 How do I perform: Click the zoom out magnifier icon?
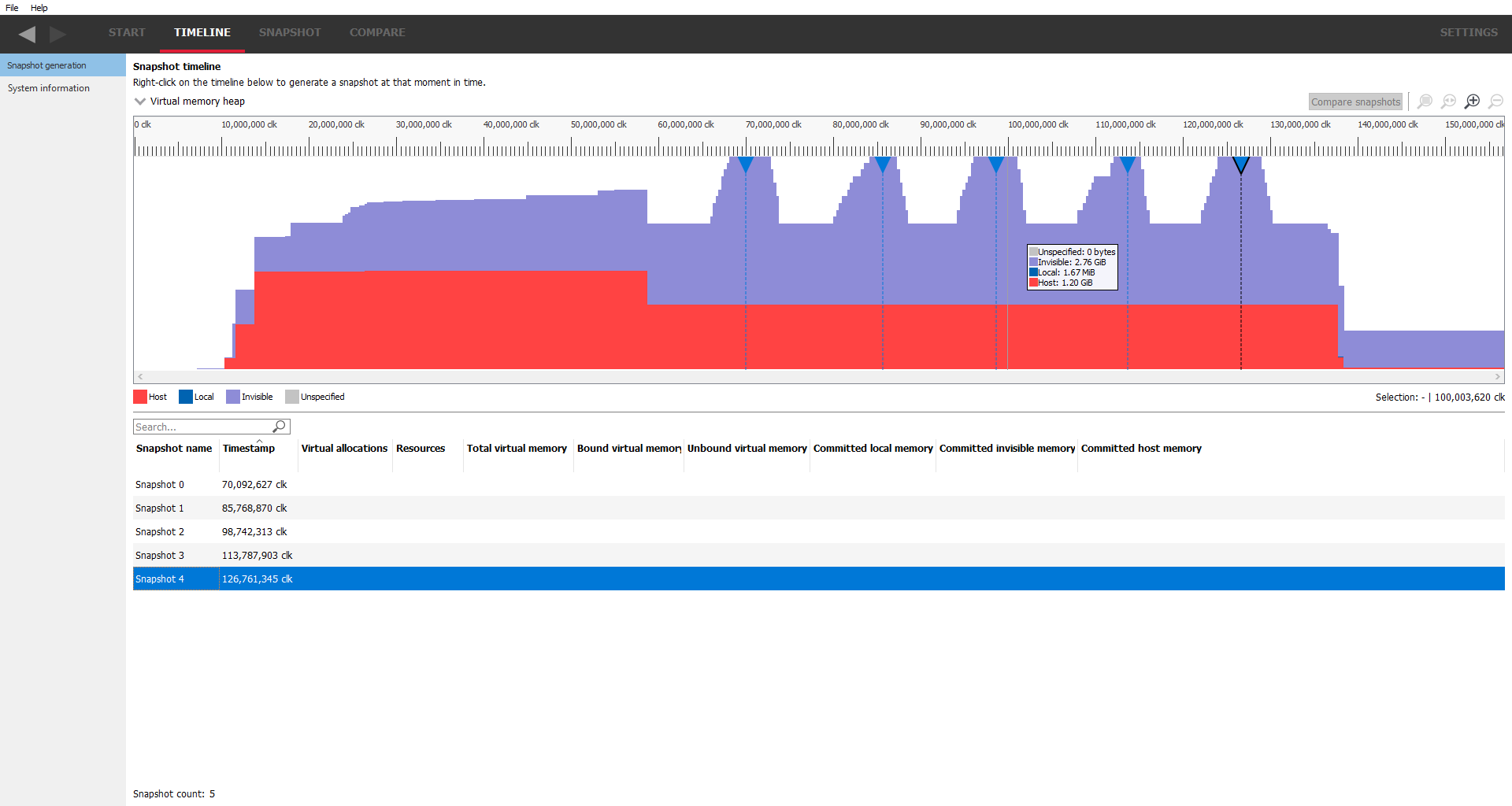1495,102
